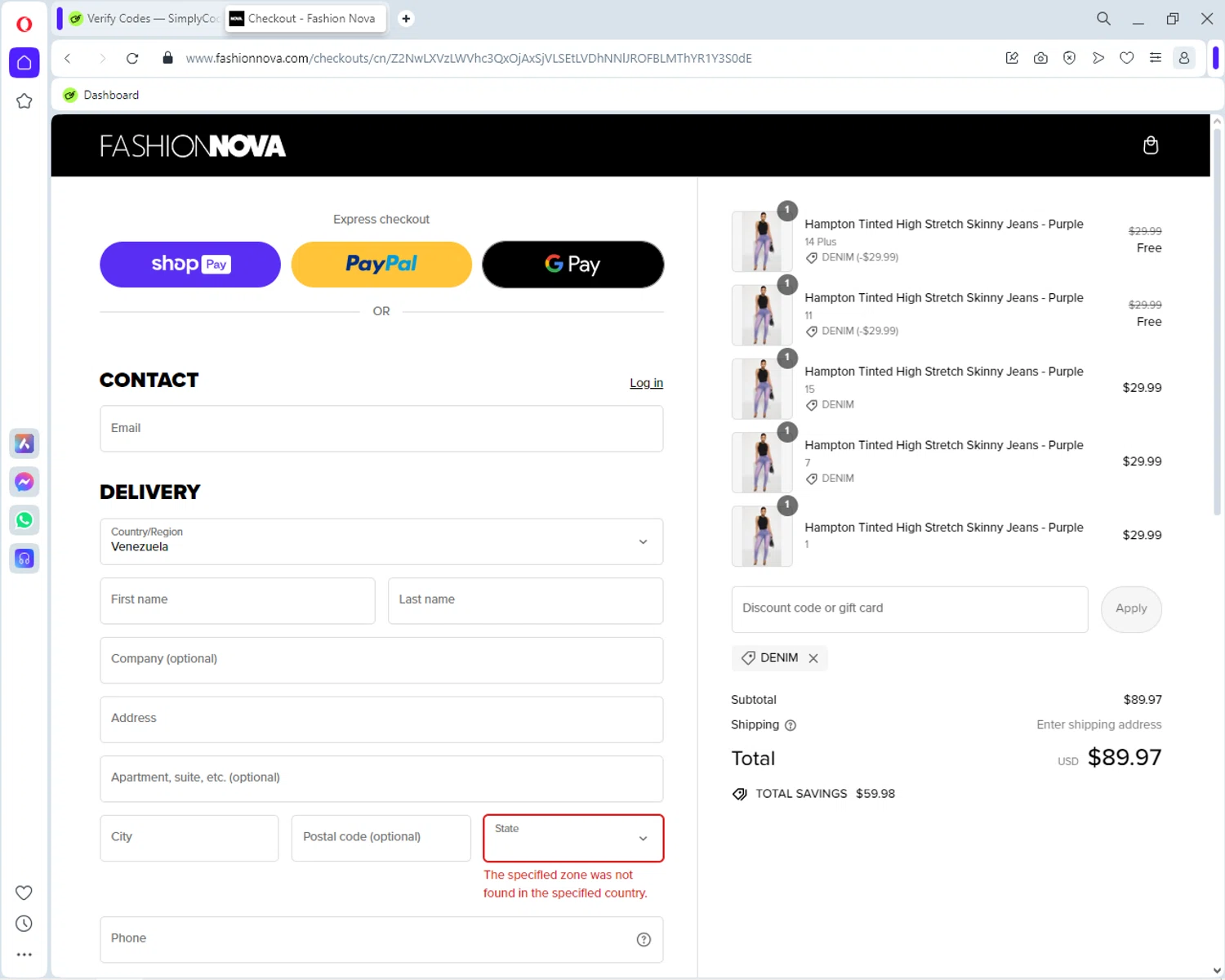Open the Opera home start page icon
1225x980 pixels.
coord(24,63)
